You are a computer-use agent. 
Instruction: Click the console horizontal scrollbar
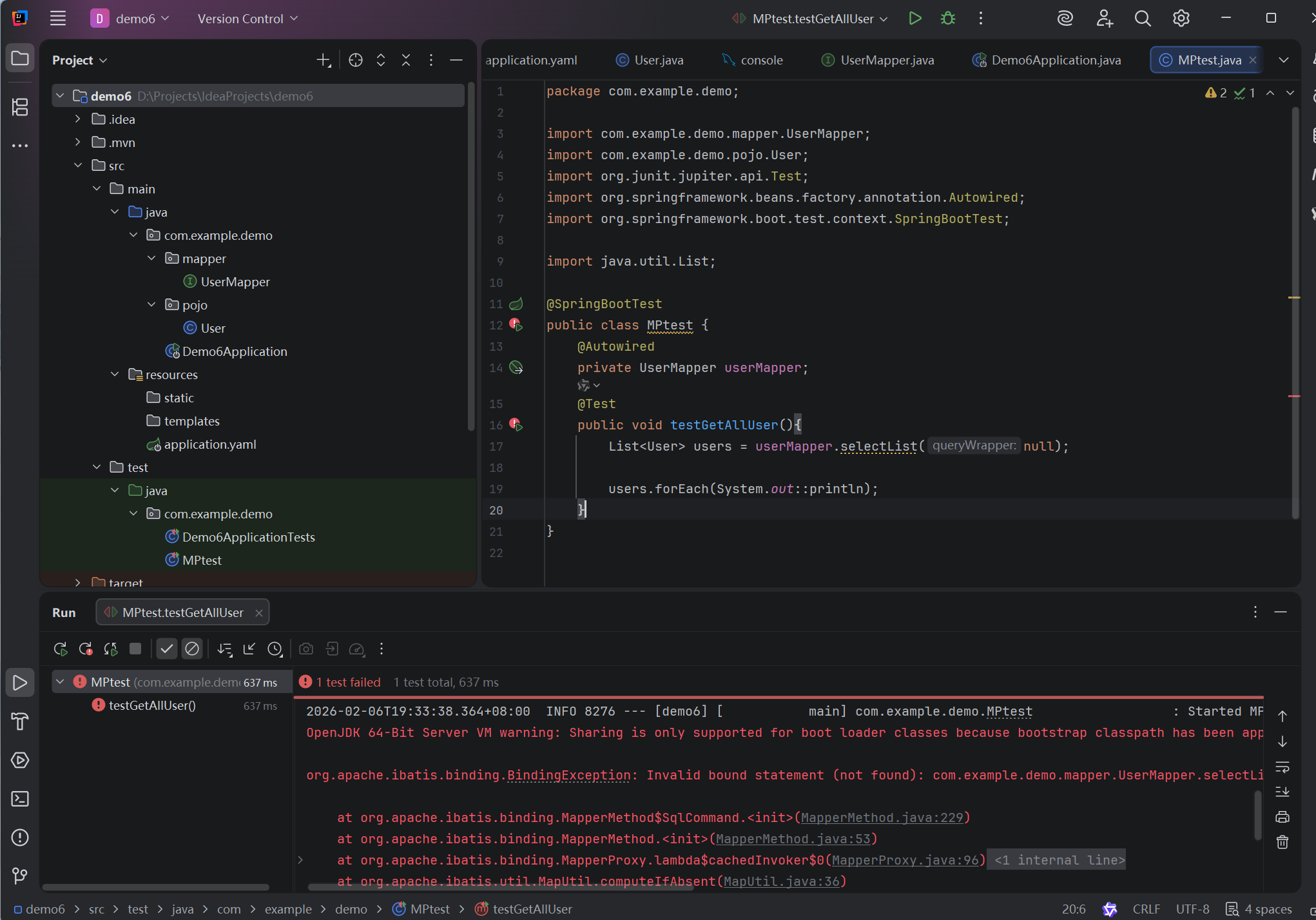pos(500,887)
